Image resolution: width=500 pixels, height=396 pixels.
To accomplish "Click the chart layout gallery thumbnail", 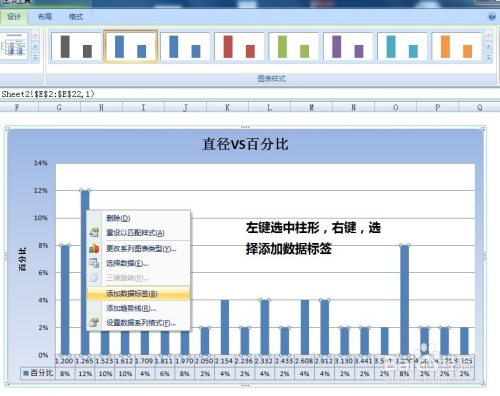I will [x=13, y=47].
